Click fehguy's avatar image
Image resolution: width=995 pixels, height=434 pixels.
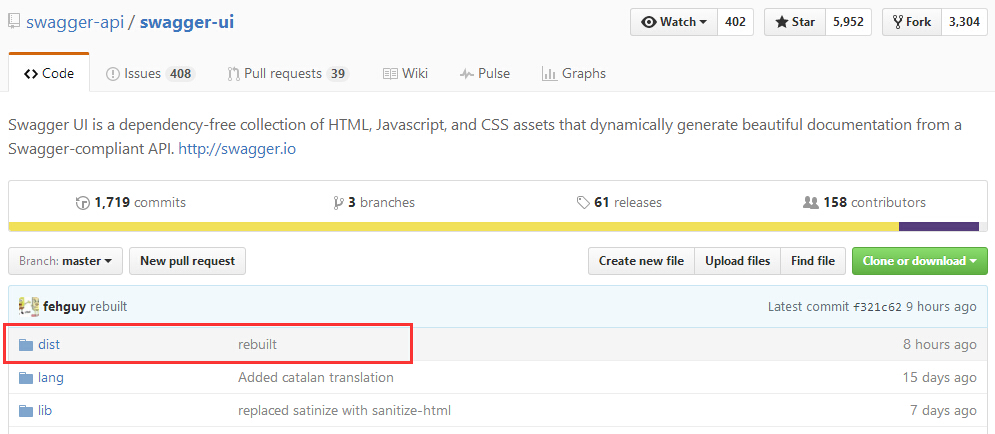[x=28, y=306]
